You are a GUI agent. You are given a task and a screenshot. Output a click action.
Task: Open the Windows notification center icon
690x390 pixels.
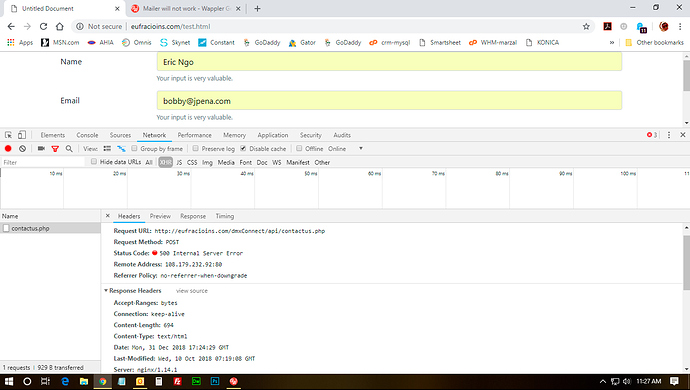click(x=674, y=381)
